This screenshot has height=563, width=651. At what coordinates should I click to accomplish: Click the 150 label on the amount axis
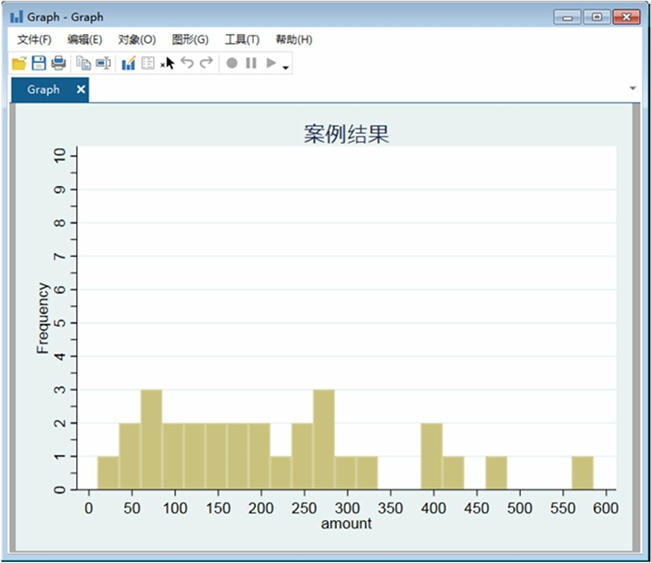[218, 508]
